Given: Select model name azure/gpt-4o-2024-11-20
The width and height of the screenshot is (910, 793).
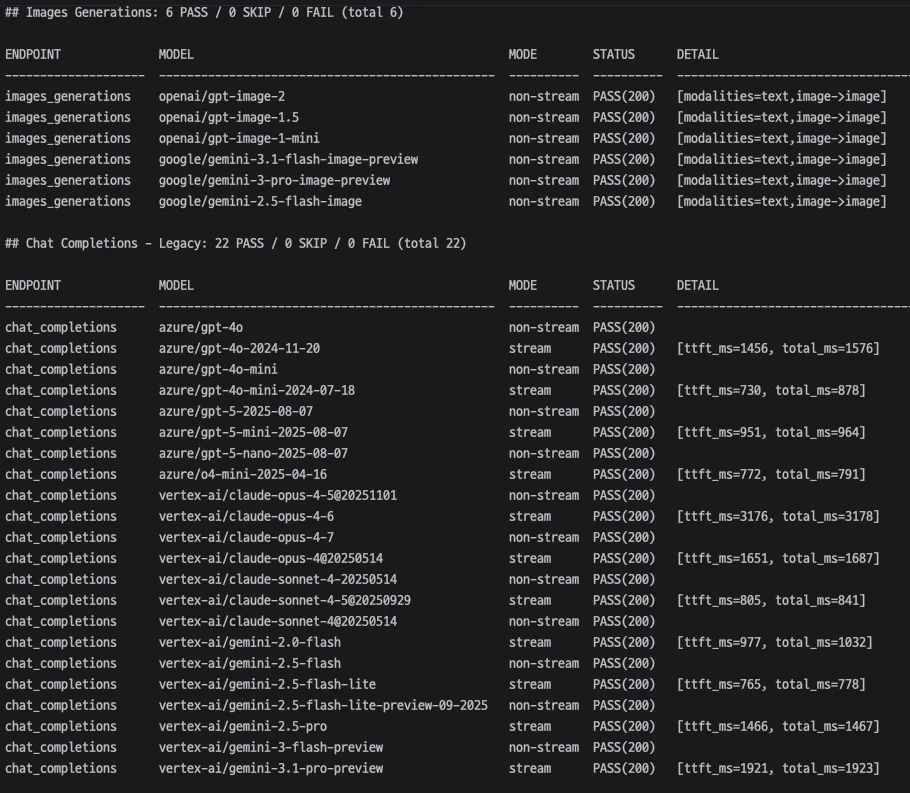Looking at the screenshot, I should click(239, 348).
